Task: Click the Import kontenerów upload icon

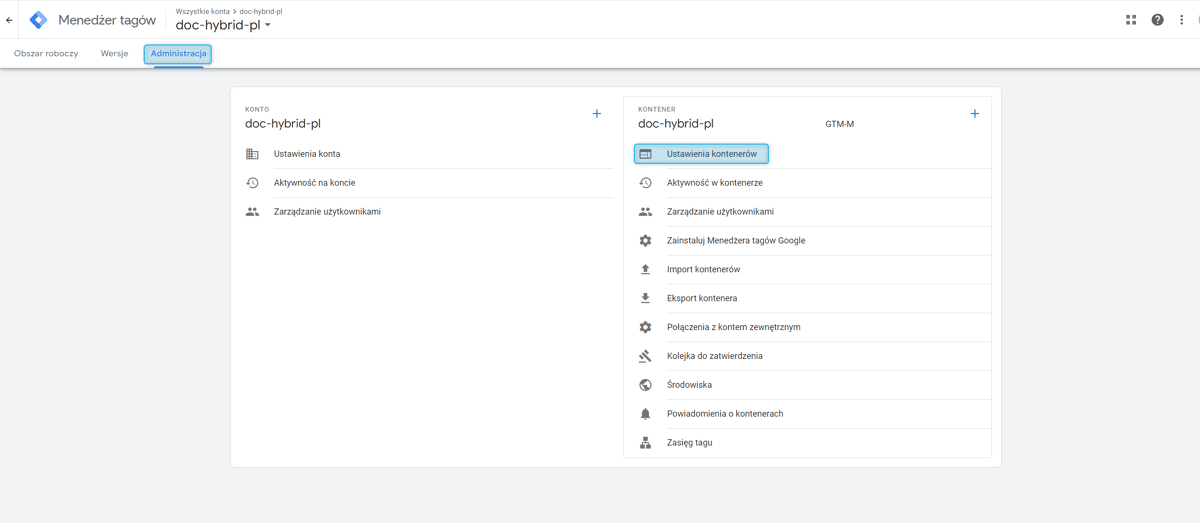Action: tap(646, 270)
